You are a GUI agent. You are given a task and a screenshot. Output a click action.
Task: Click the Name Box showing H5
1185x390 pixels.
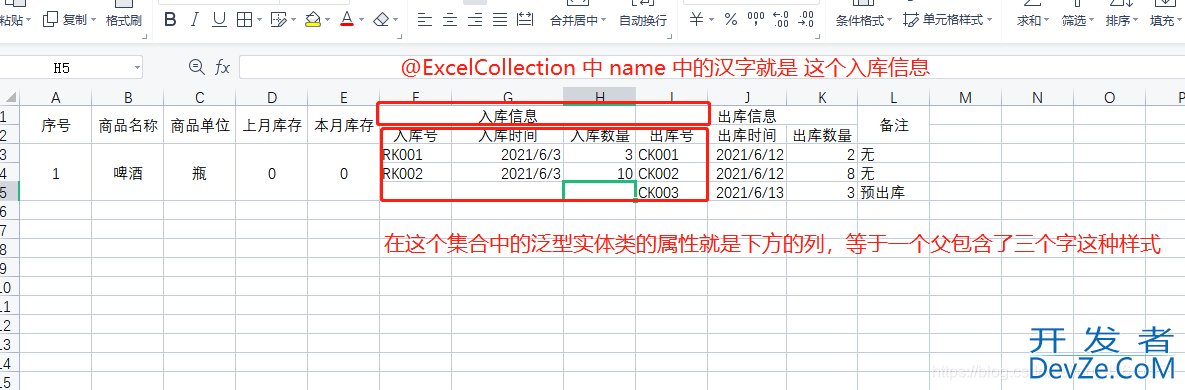point(71,68)
